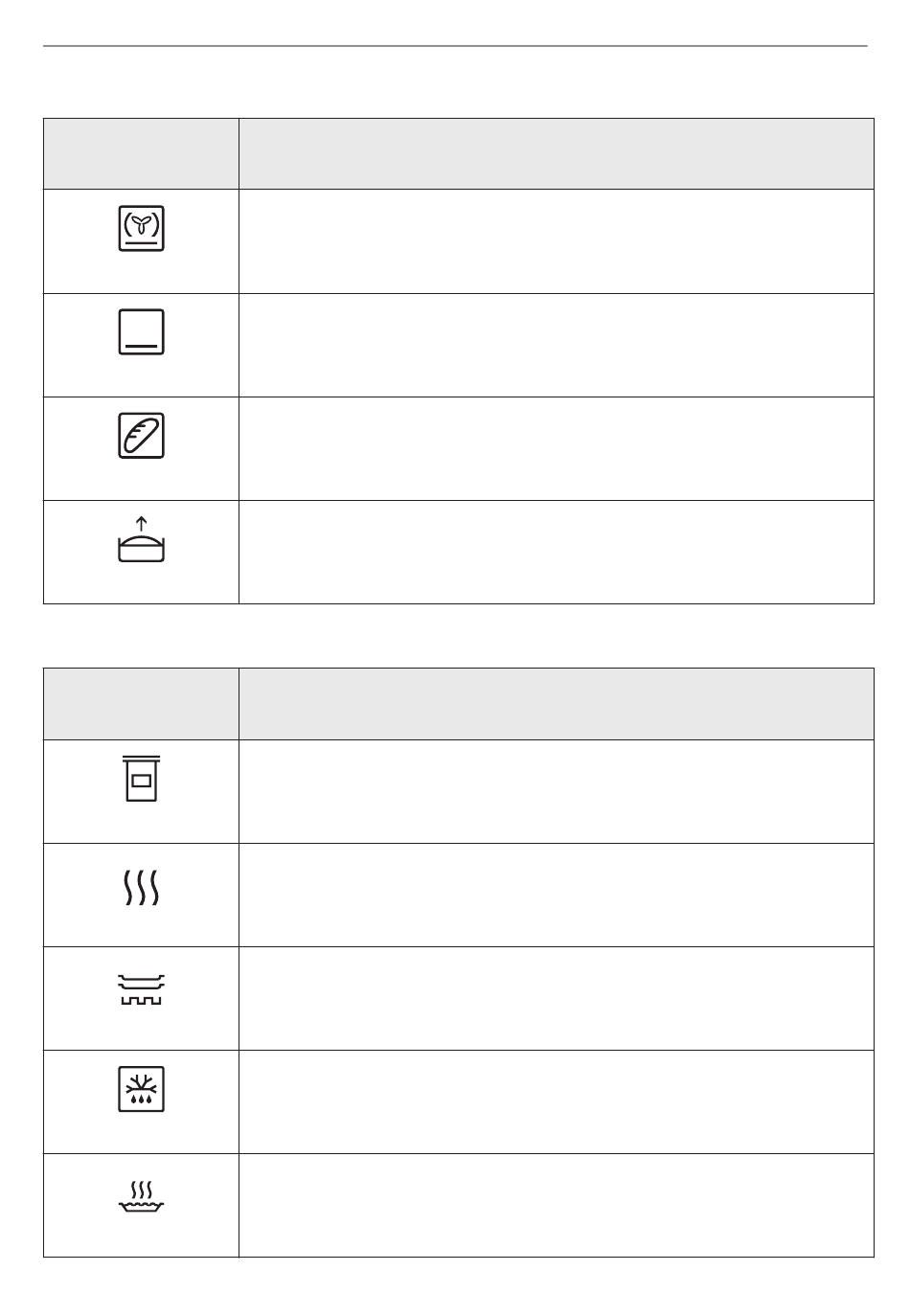This screenshot has height=1316, width=910.
Task: Click the first table's wide grey header cell
Action: (556, 154)
